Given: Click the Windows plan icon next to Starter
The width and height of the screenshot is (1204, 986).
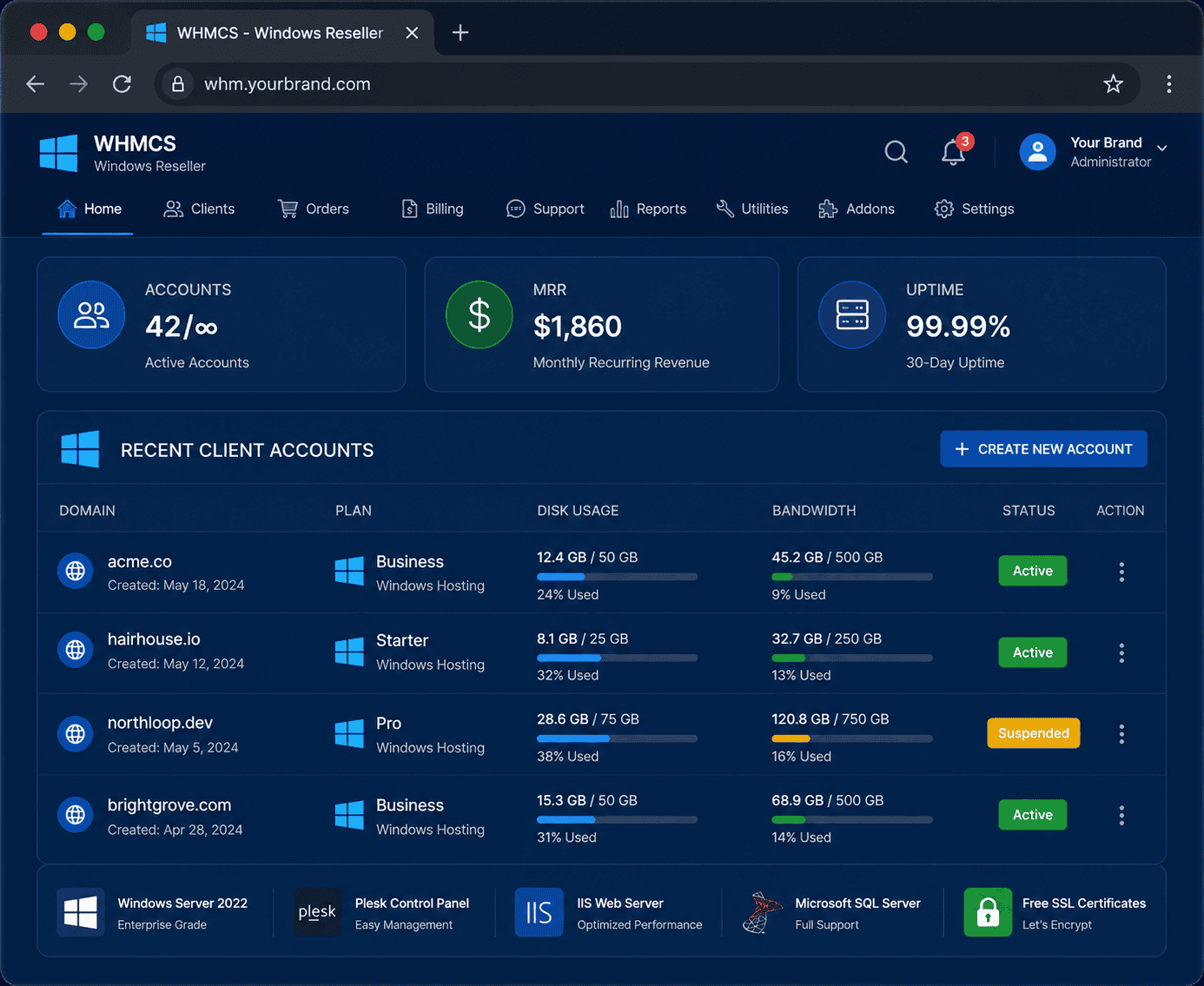Looking at the screenshot, I should click(x=349, y=652).
